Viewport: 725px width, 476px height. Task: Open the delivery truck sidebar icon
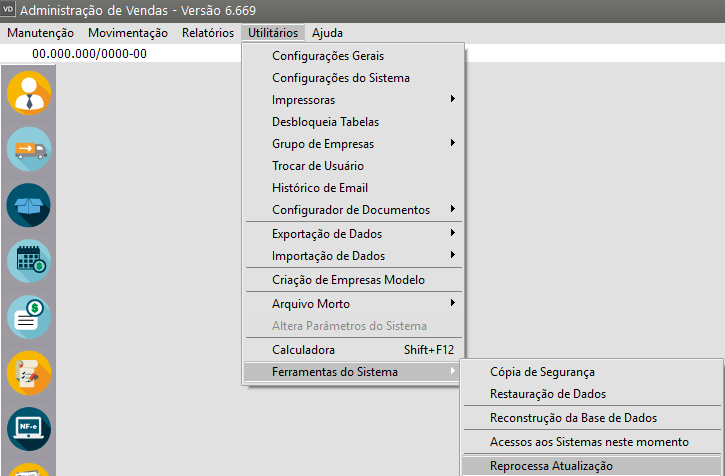29,150
